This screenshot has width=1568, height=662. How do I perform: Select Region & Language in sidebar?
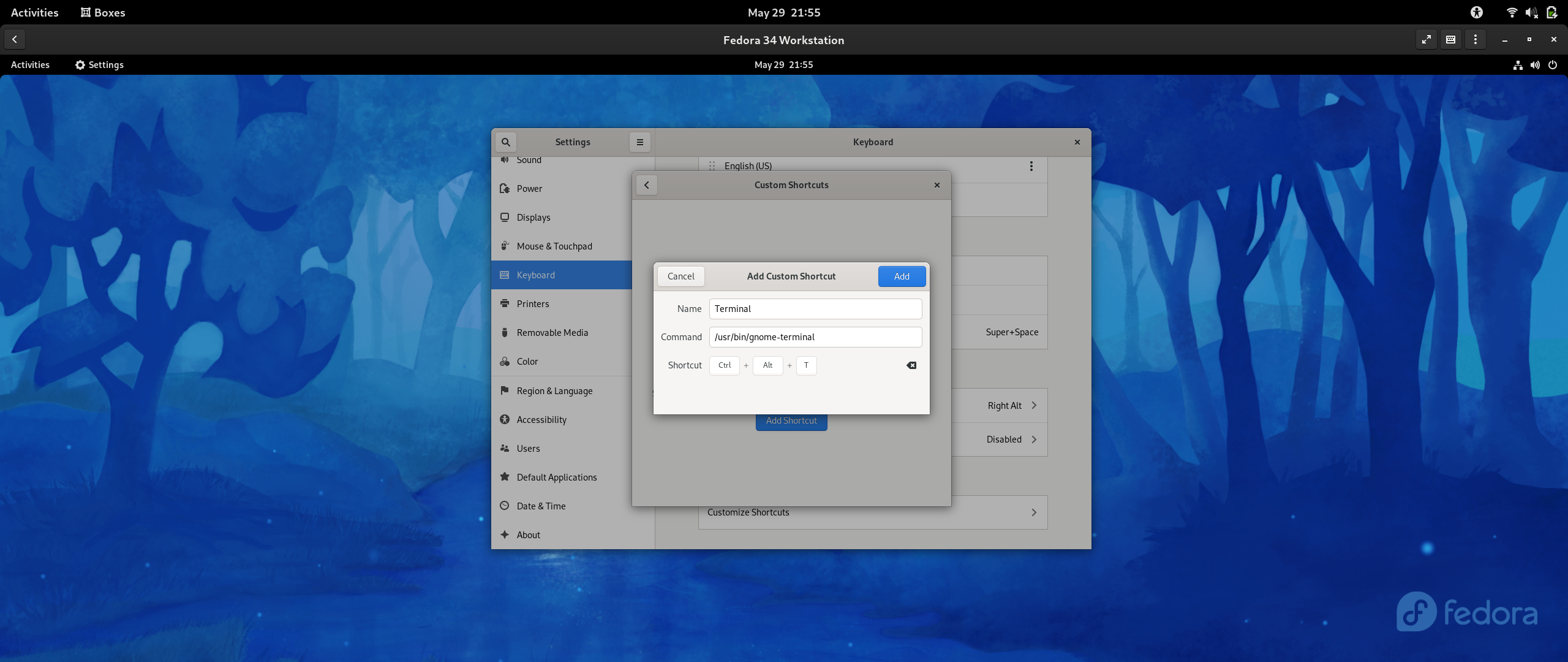[562, 391]
